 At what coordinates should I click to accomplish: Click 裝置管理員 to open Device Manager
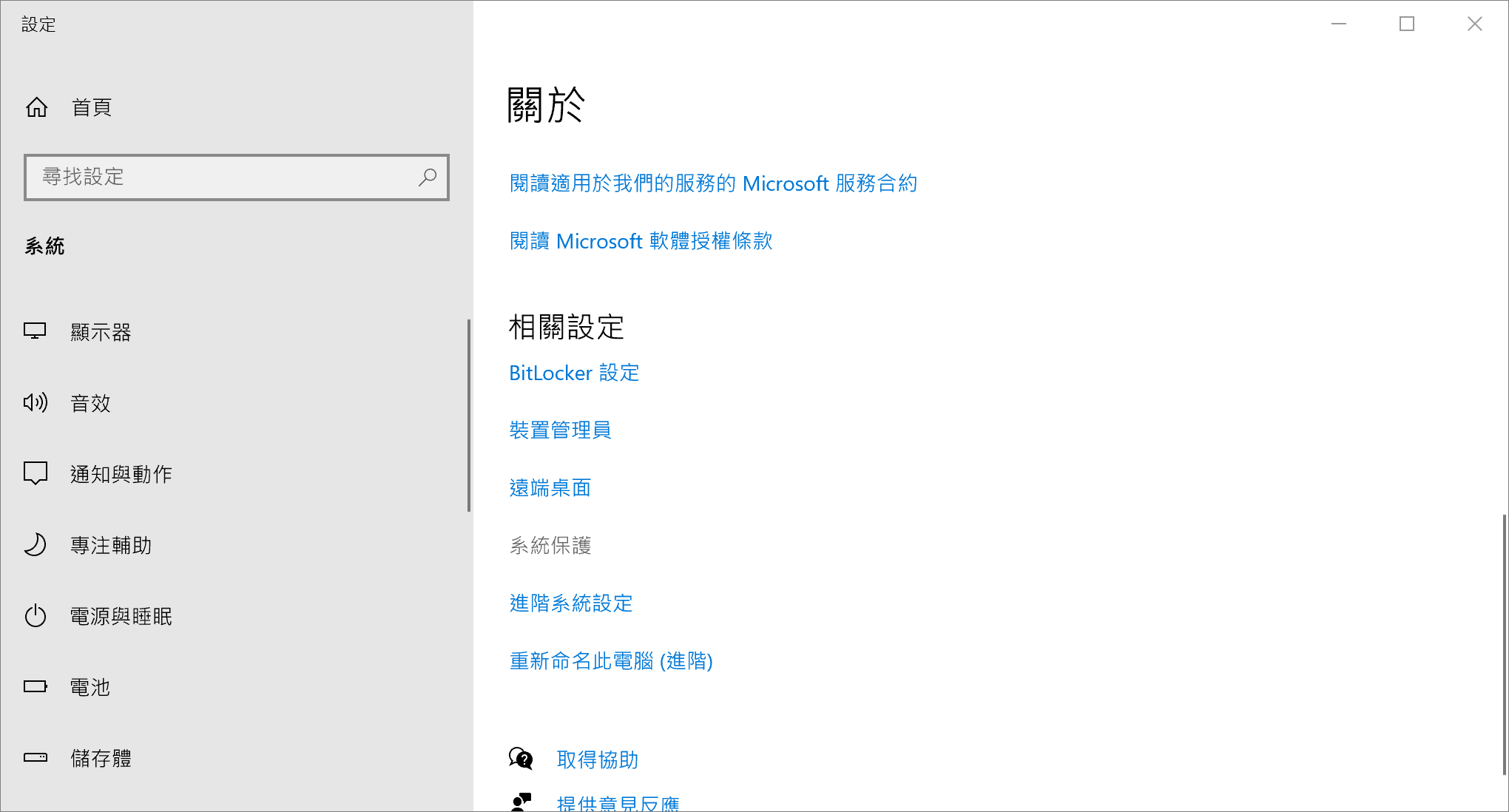click(561, 430)
